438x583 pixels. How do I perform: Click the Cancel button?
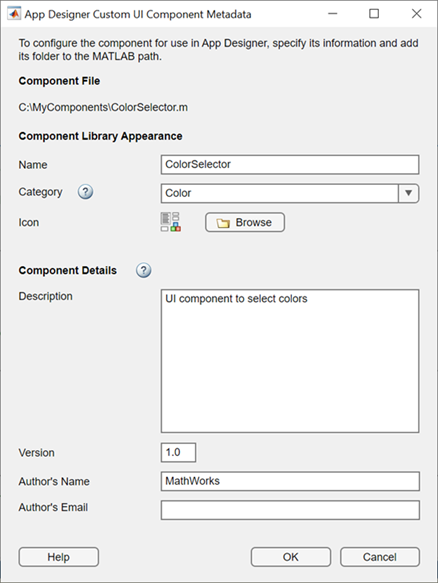[x=380, y=557]
